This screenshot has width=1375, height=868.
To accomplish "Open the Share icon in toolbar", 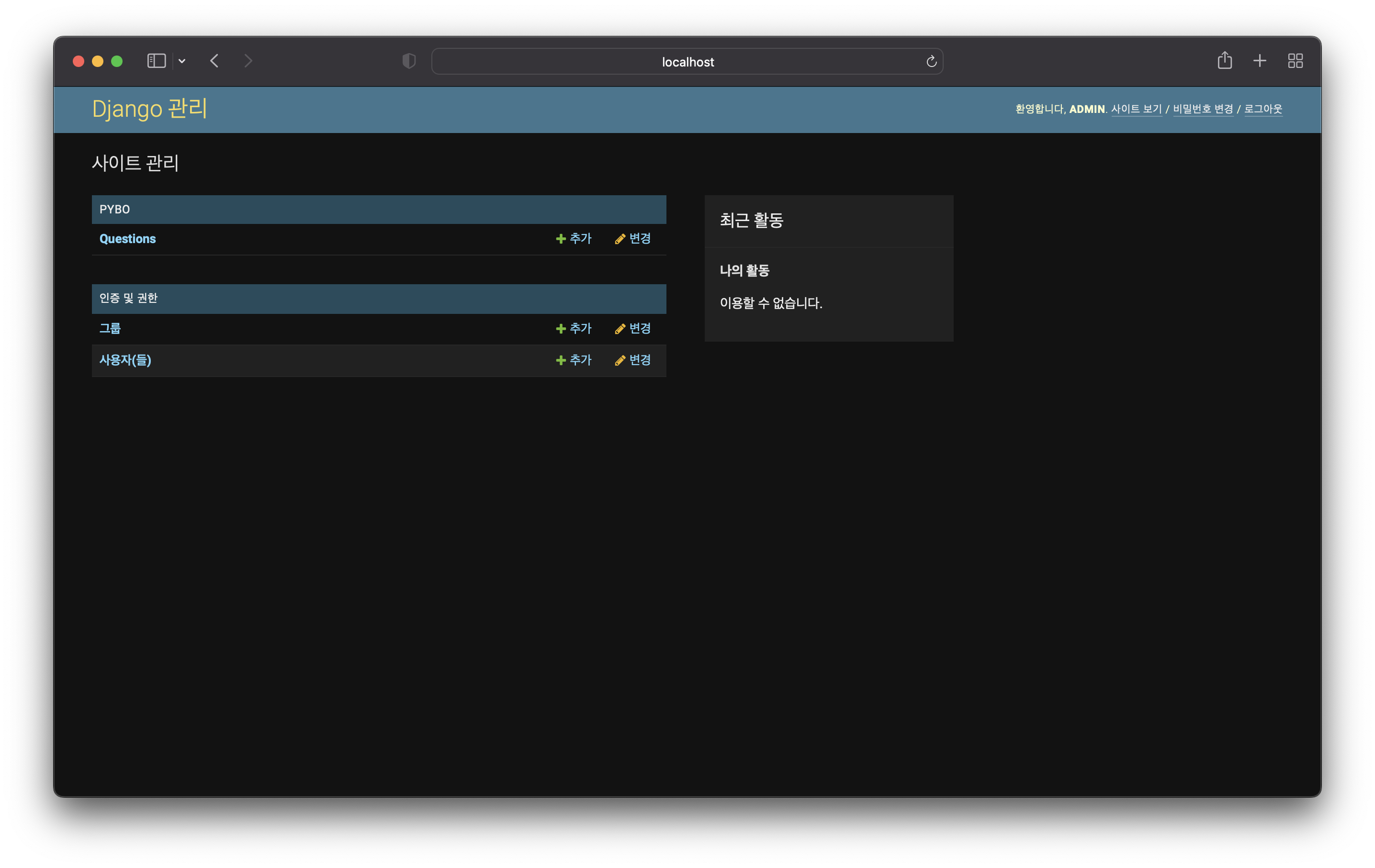I will (x=1224, y=60).
